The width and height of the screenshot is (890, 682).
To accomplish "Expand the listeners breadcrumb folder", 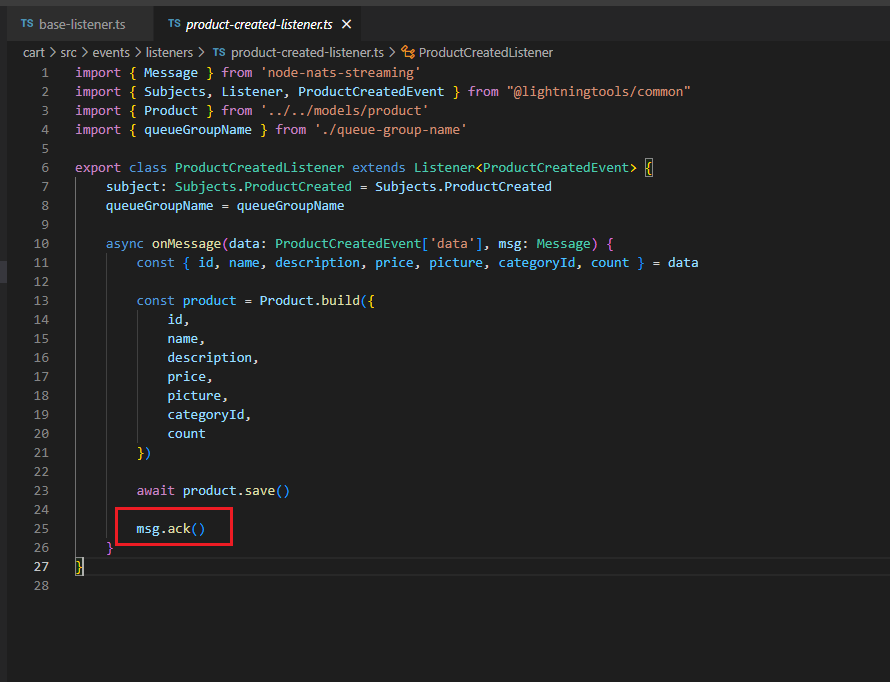I will tap(171, 52).
